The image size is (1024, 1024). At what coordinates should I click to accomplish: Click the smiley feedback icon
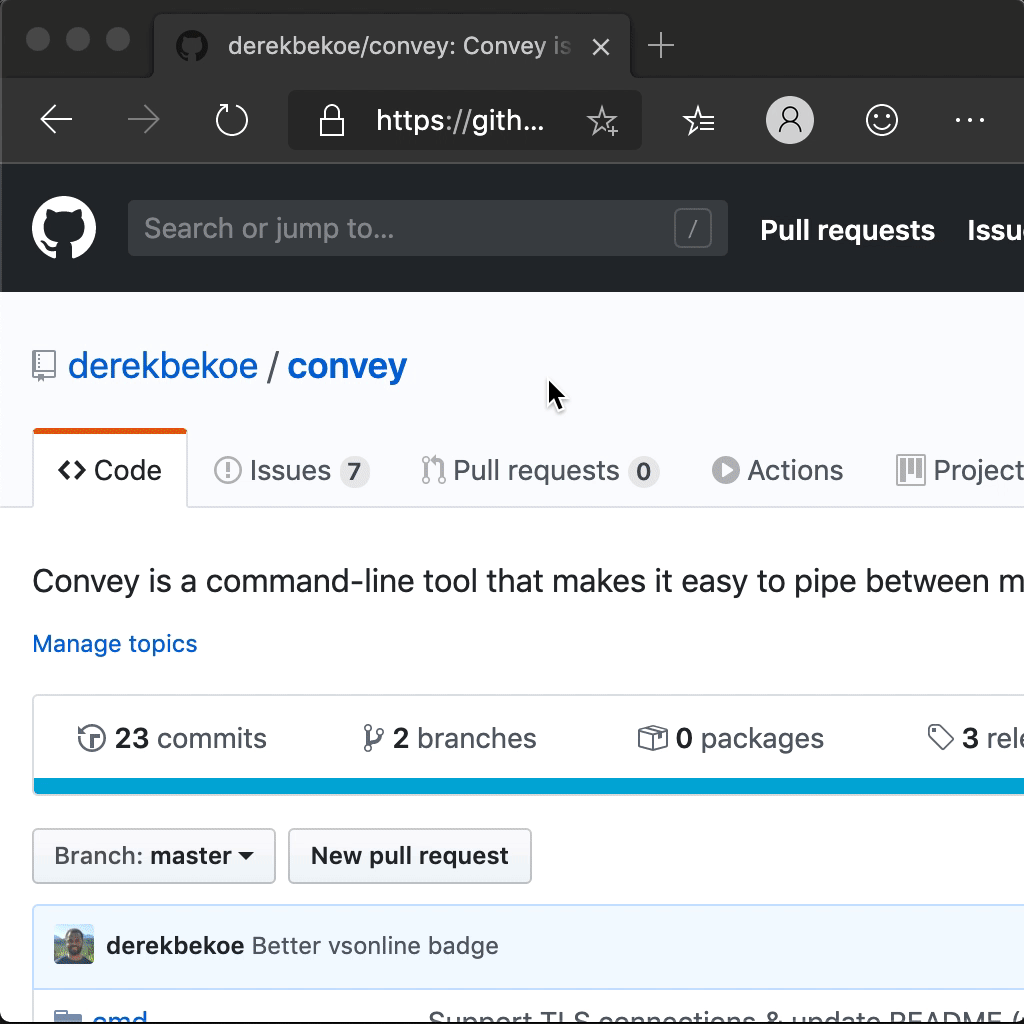pos(882,120)
